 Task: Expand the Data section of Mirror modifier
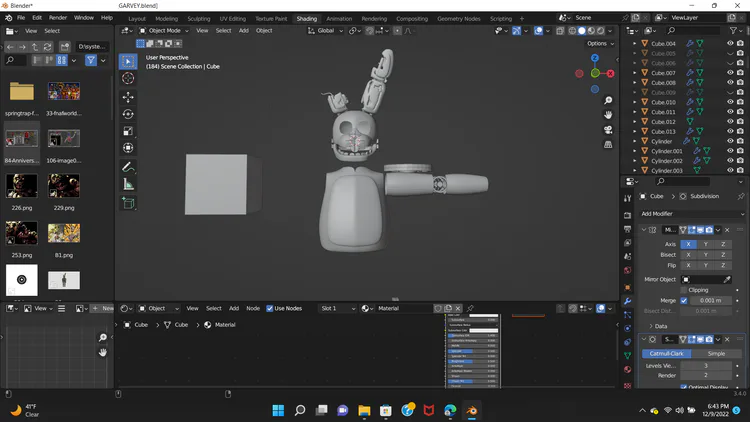tap(658, 326)
